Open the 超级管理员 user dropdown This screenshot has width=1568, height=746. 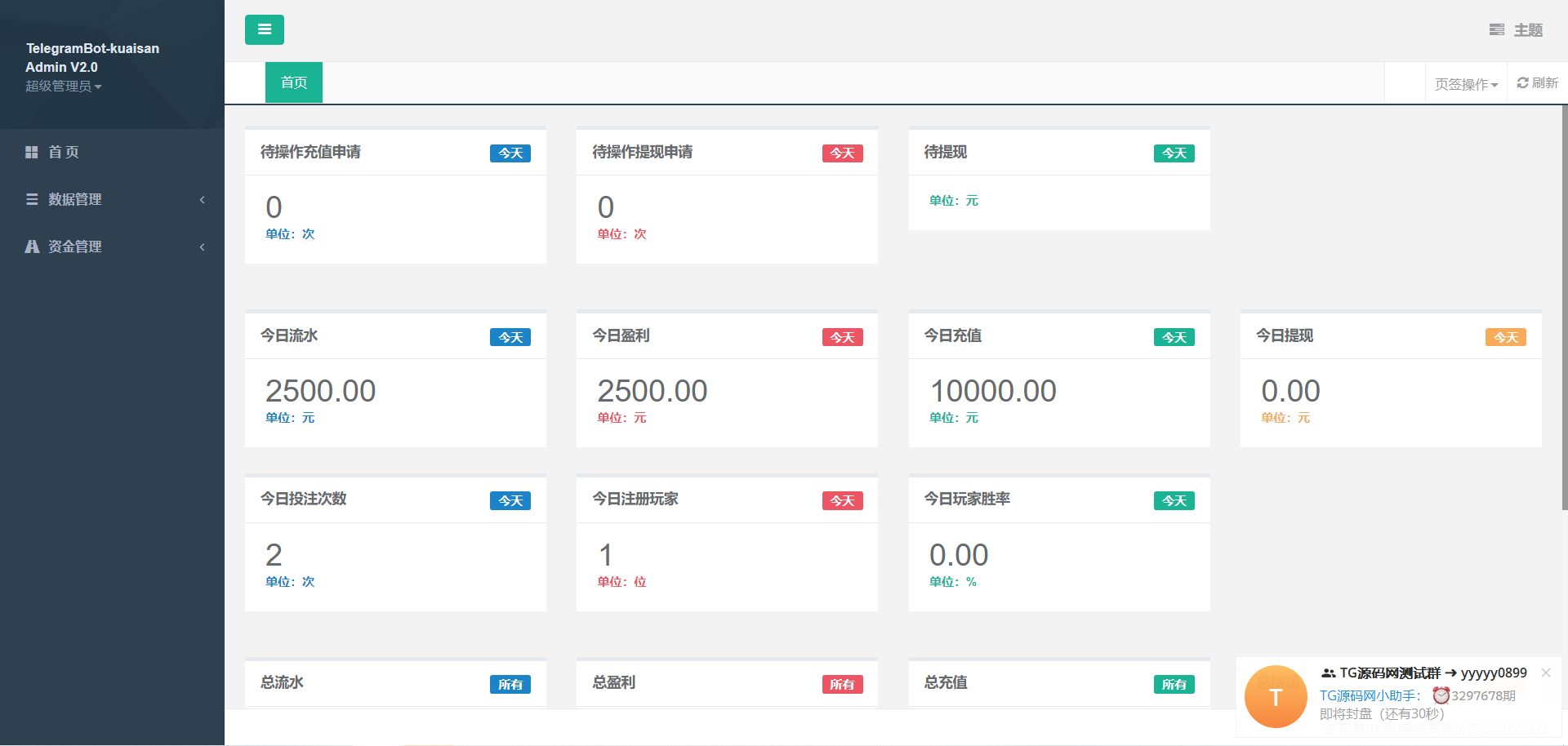point(63,87)
